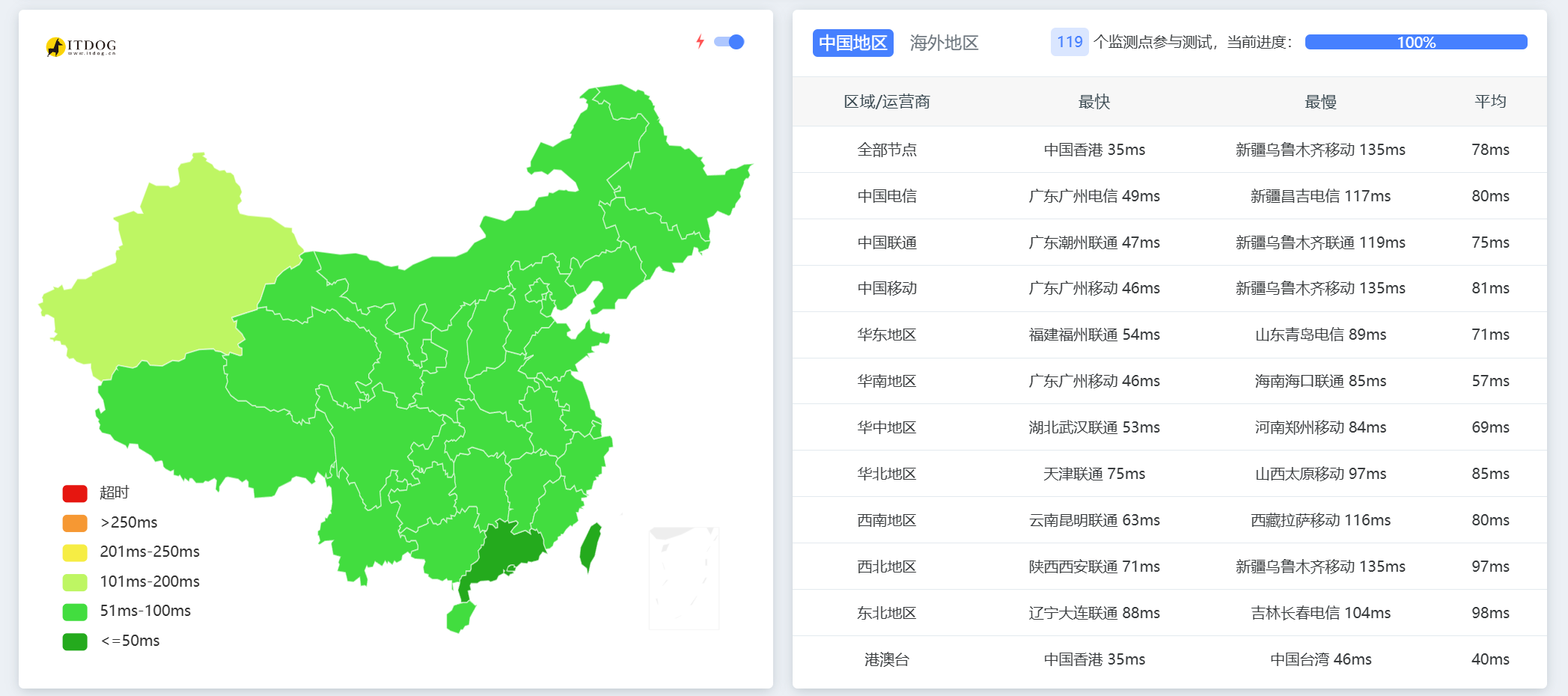
Task: Click the red 超时 legend swatch
Action: 75,493
